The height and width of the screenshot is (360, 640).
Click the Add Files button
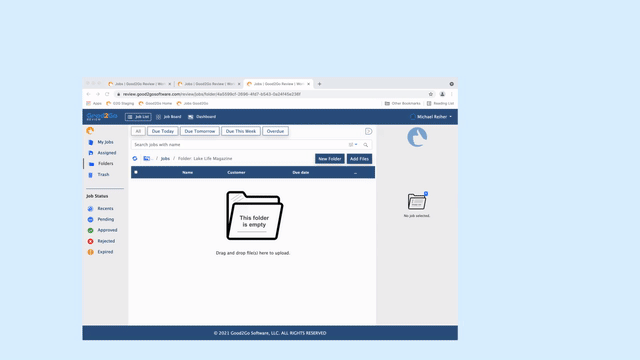tap(359, 159)
